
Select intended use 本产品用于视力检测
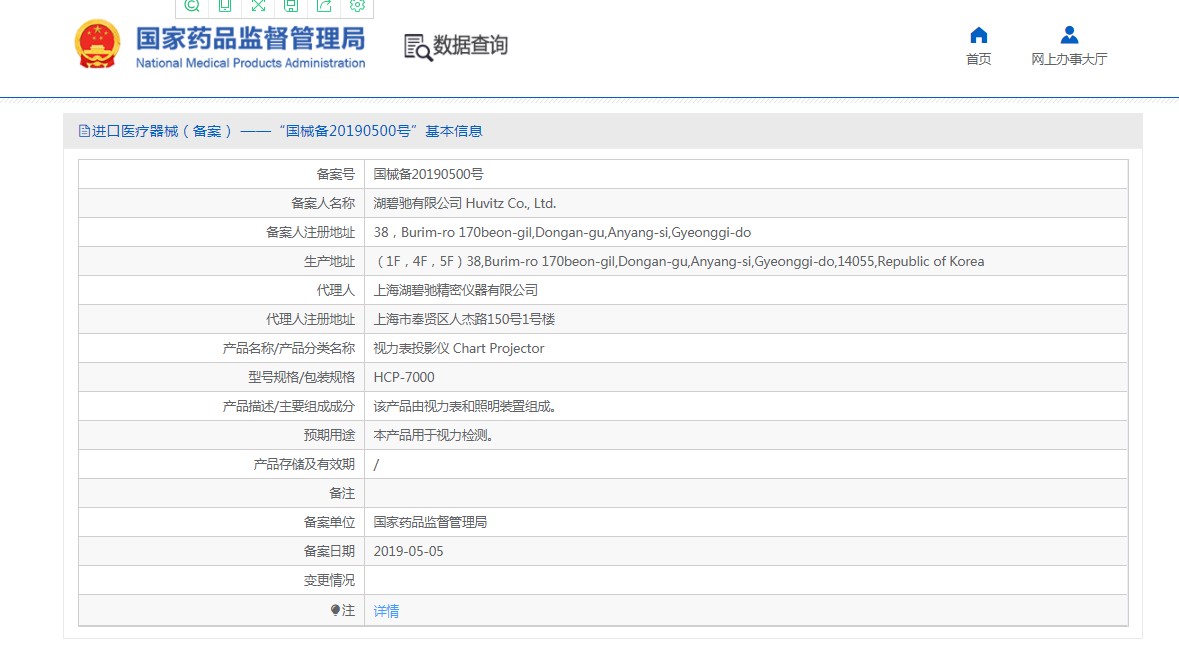[x=433, y=435]
